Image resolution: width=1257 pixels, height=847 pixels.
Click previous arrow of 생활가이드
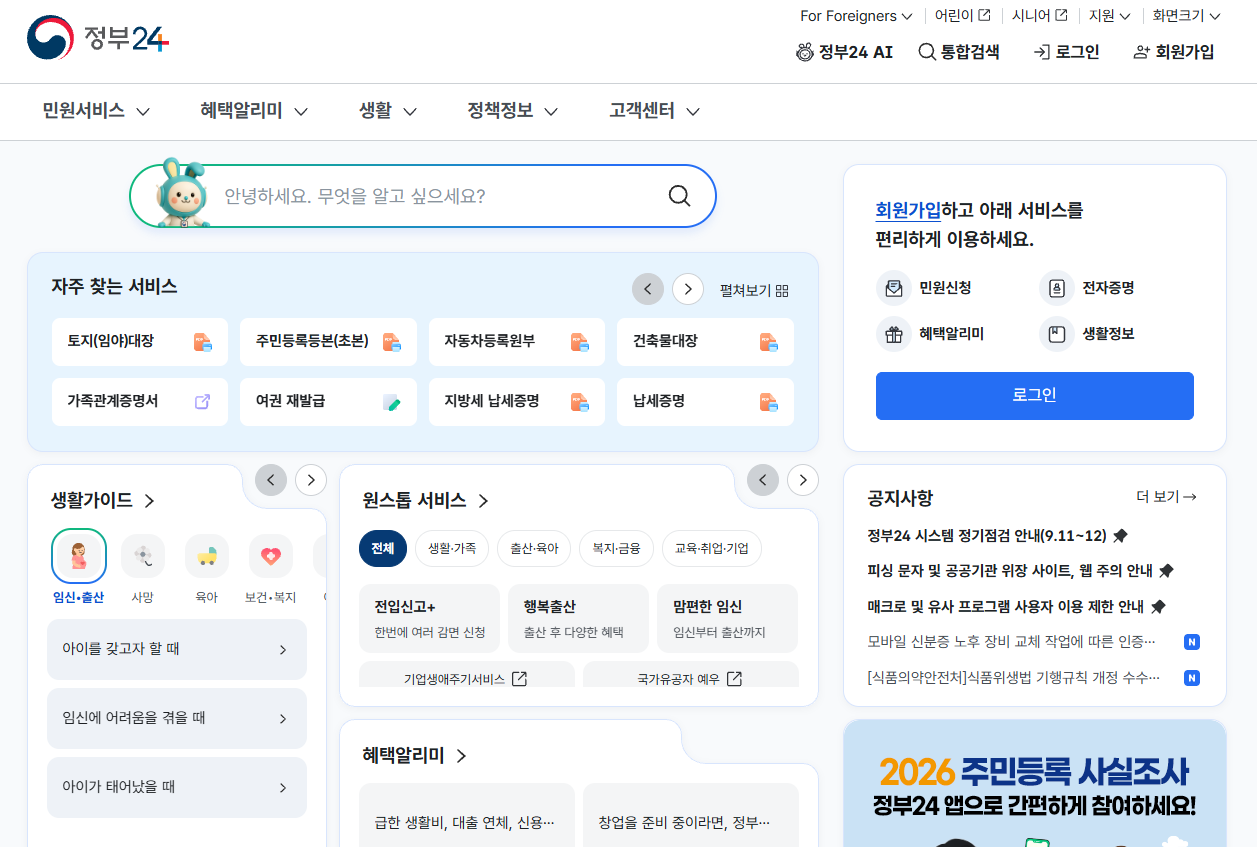pos(271,480)
